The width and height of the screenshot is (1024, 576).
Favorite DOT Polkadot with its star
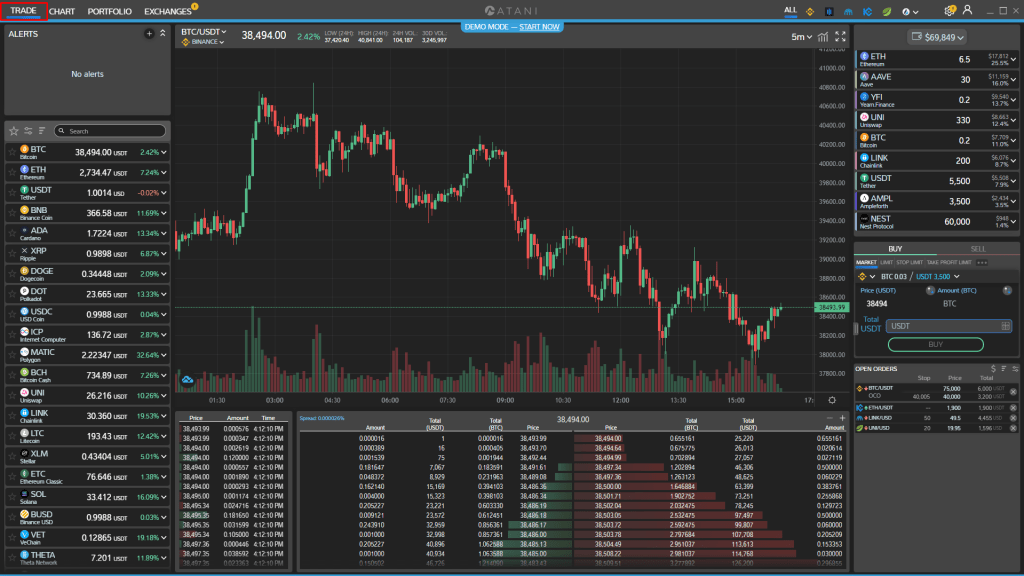(12, 294)
